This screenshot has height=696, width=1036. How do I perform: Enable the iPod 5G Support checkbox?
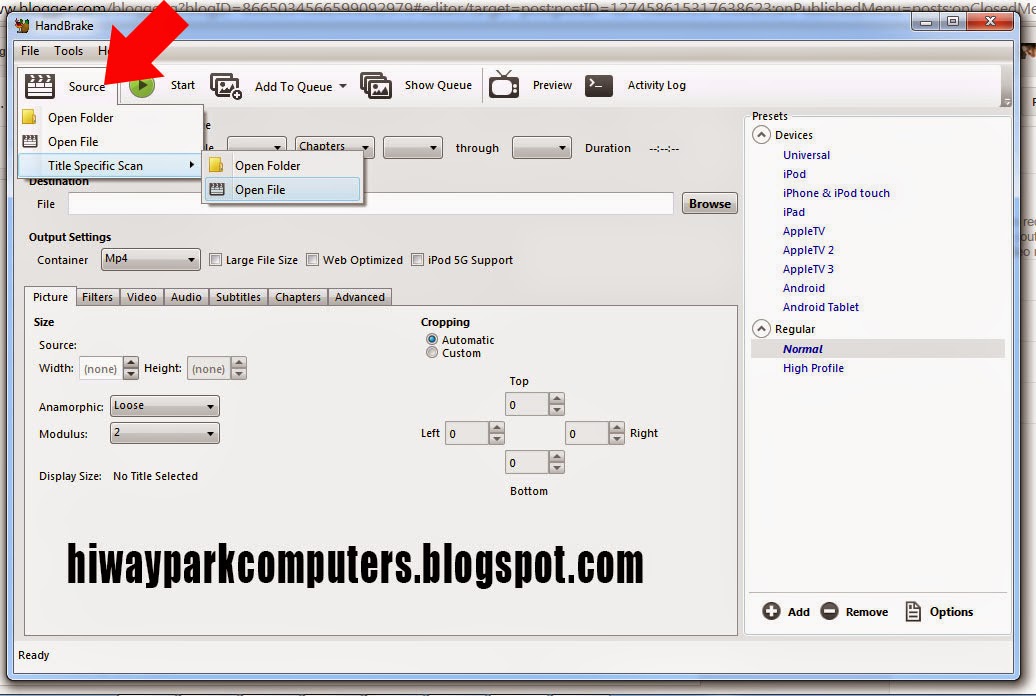click(418, 259)
